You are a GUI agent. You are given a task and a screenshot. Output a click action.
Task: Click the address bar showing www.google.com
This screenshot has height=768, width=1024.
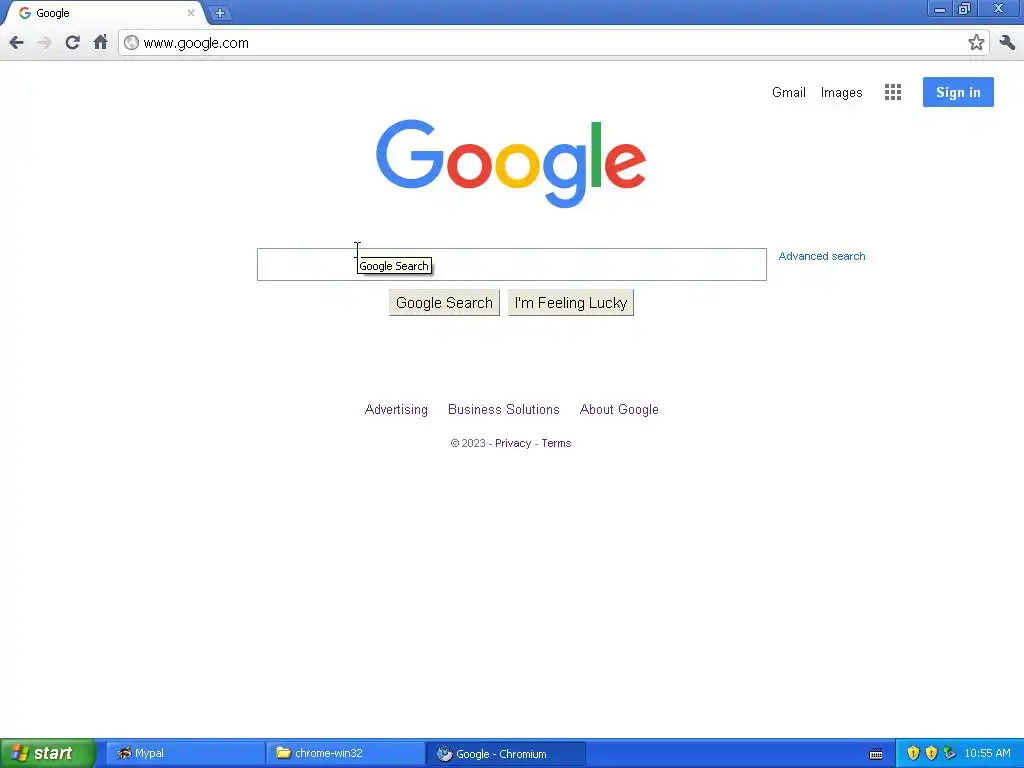point(552,43)
